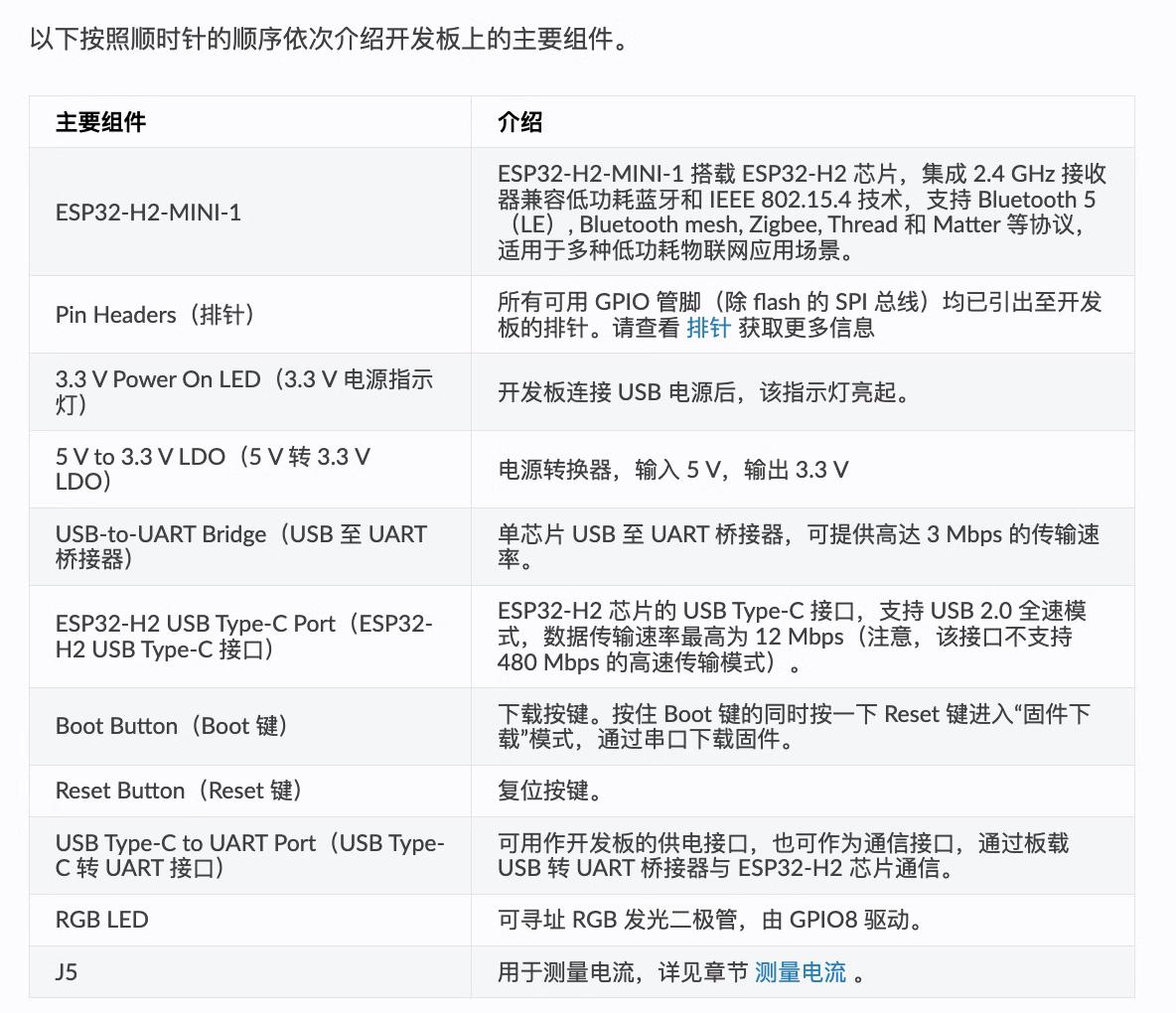Select the ESP32-H2-MINI-1 component cell
Image resolution: width=1176 pixels, height=1013 pixels.
pyautogui.click(x=249, y=213)
